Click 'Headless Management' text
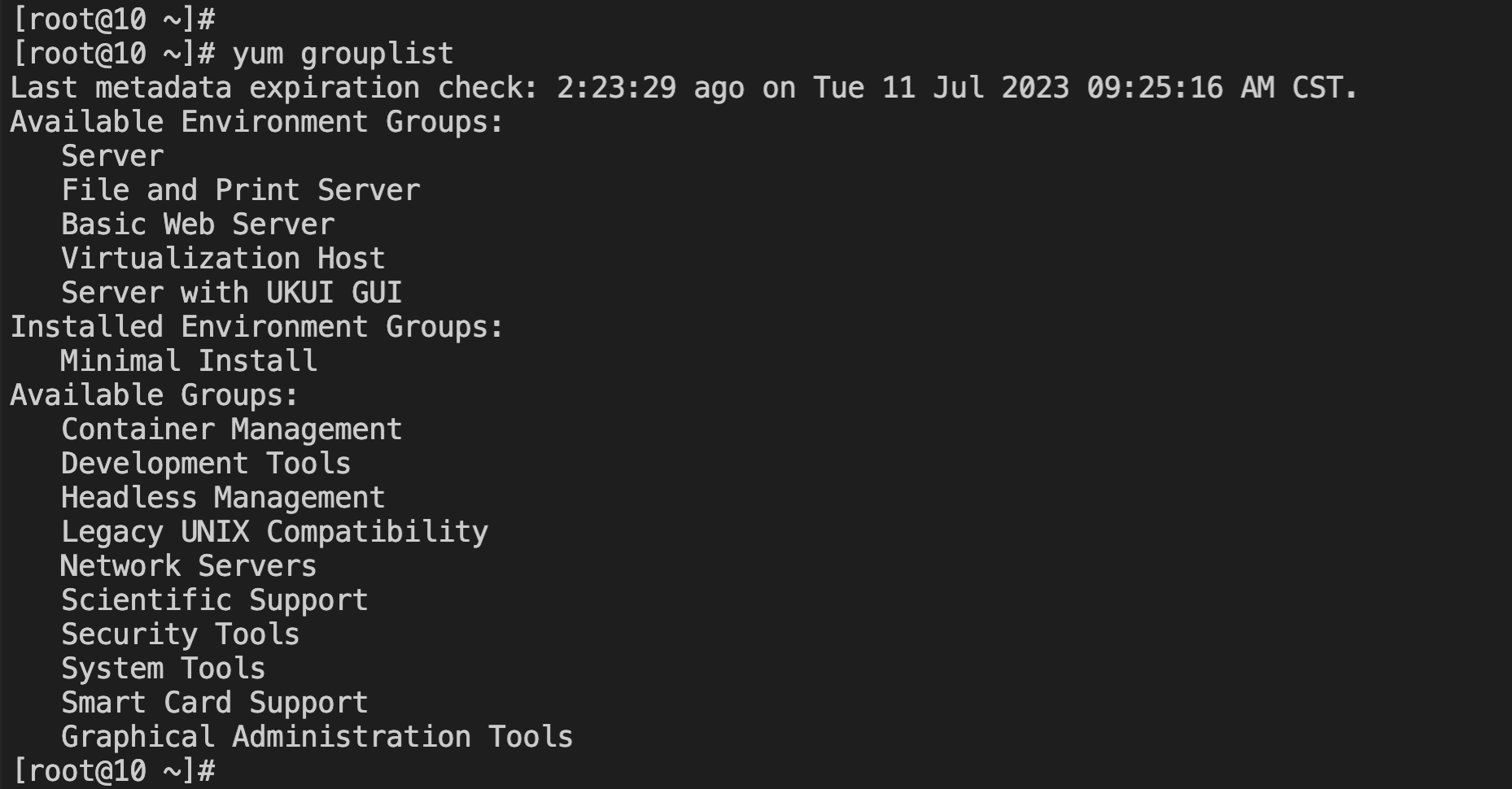The image size is (1512, 789). tap(223, 498)
